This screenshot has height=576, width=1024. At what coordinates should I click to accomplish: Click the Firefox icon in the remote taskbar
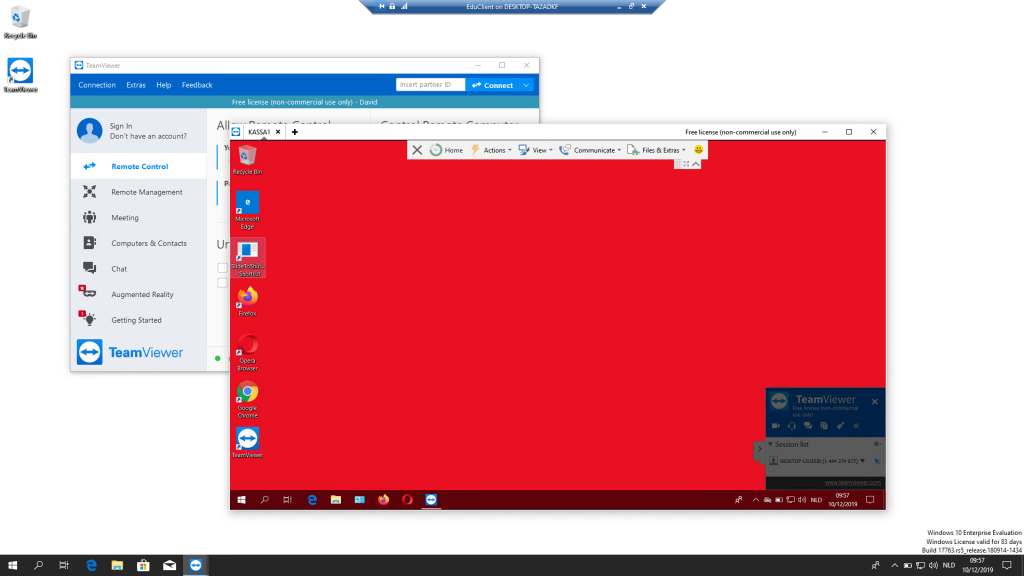[x=383, y=500]
